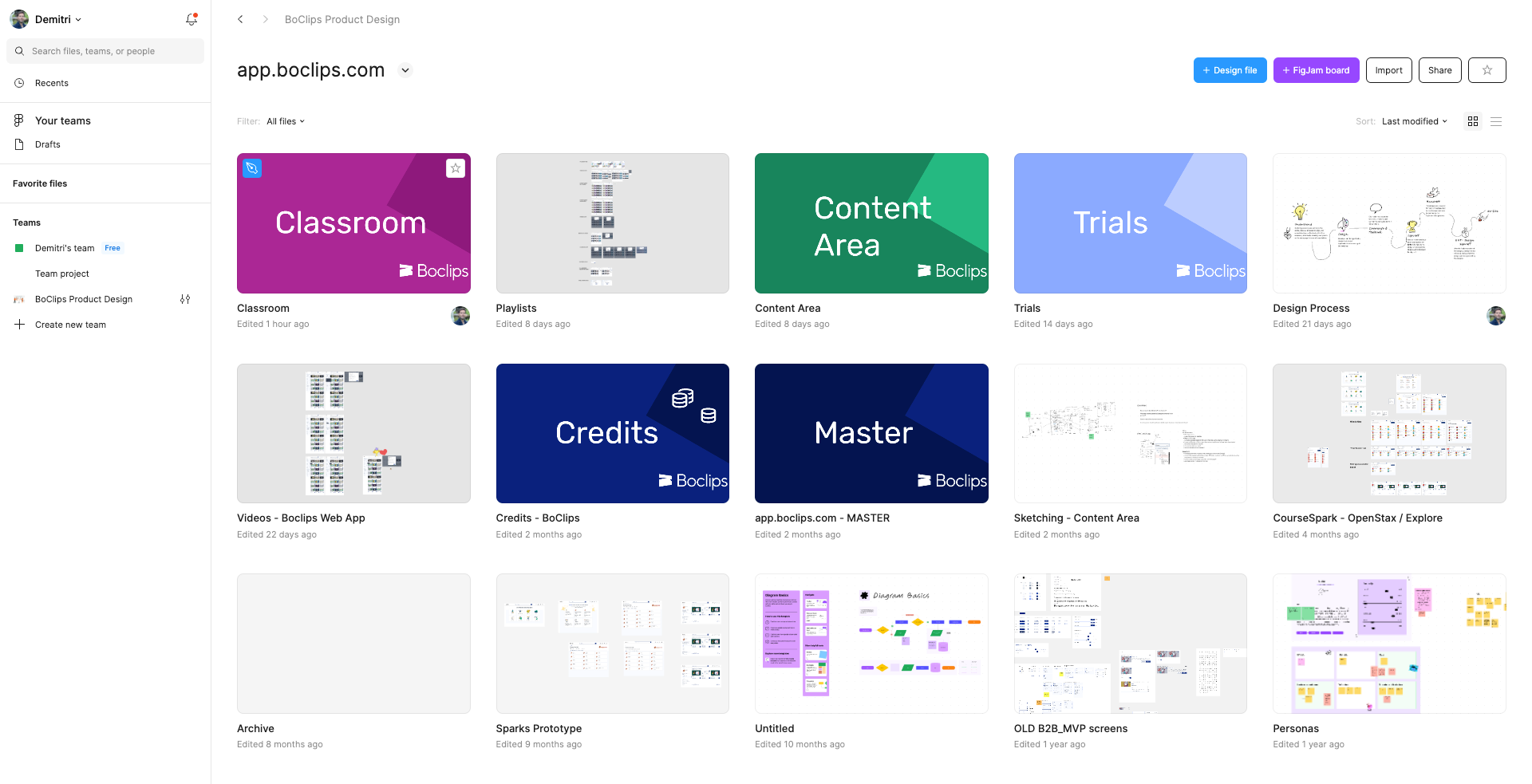This screenshot has width=1532, height=784.
Task: Open the Credits - BoClips thumbnail
Action: (x=612, y=433)
